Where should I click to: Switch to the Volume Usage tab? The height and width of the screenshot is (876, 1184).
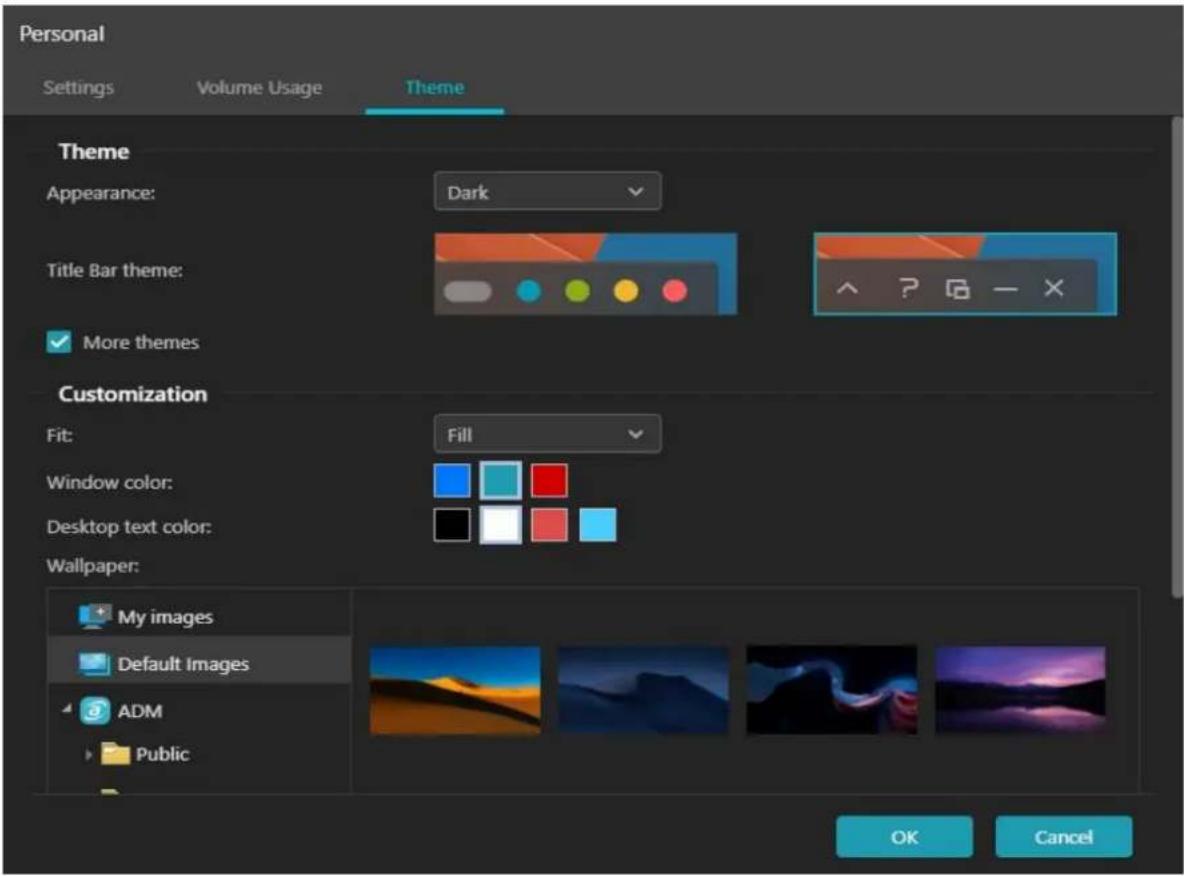pos(259,88)
